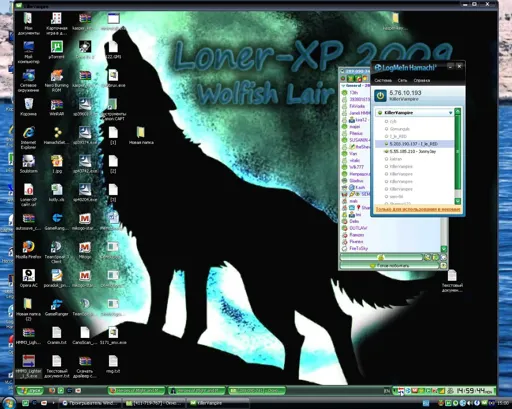Select contact FireToSky in the chat list
Screen dimensions: 512x409
(x=358, y=249)
